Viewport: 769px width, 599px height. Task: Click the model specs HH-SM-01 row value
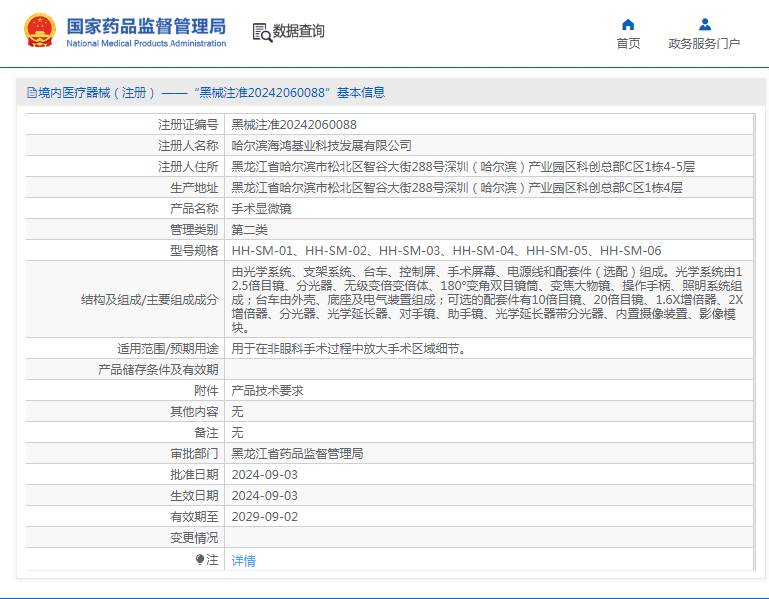pyautogui.click(x=446, y=251)
